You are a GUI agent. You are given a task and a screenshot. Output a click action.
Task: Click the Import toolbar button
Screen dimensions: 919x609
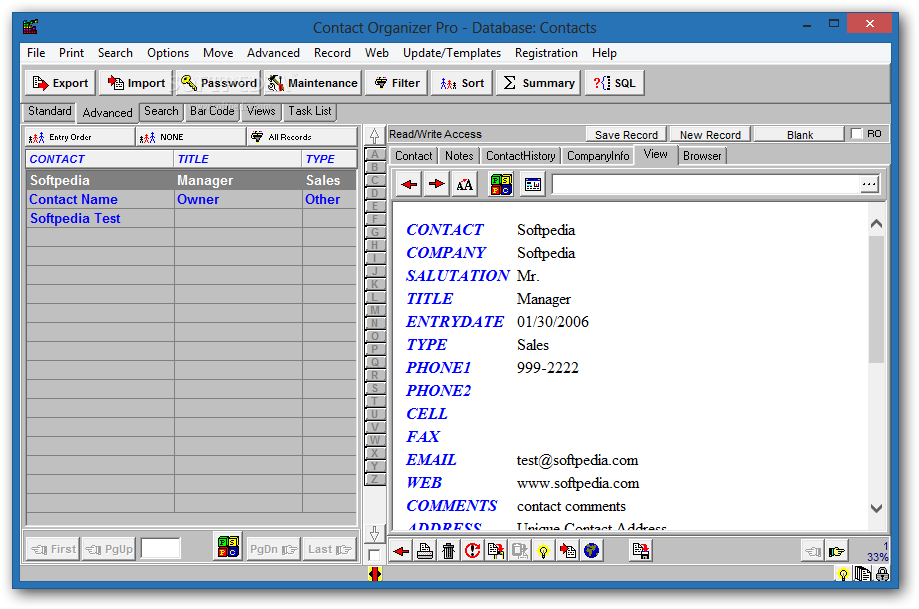136,83
